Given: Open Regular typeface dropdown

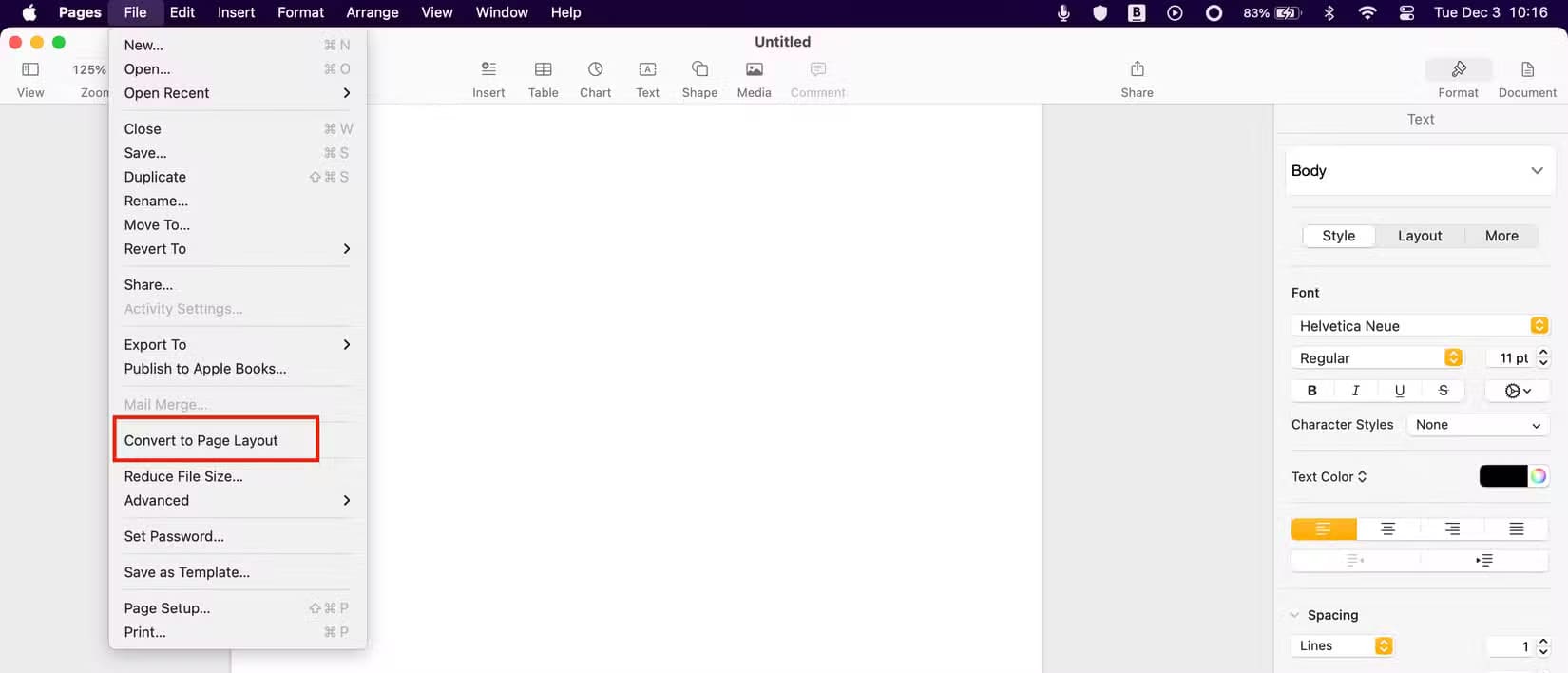Looking at the screenshot, I should tap(1377, 358).
